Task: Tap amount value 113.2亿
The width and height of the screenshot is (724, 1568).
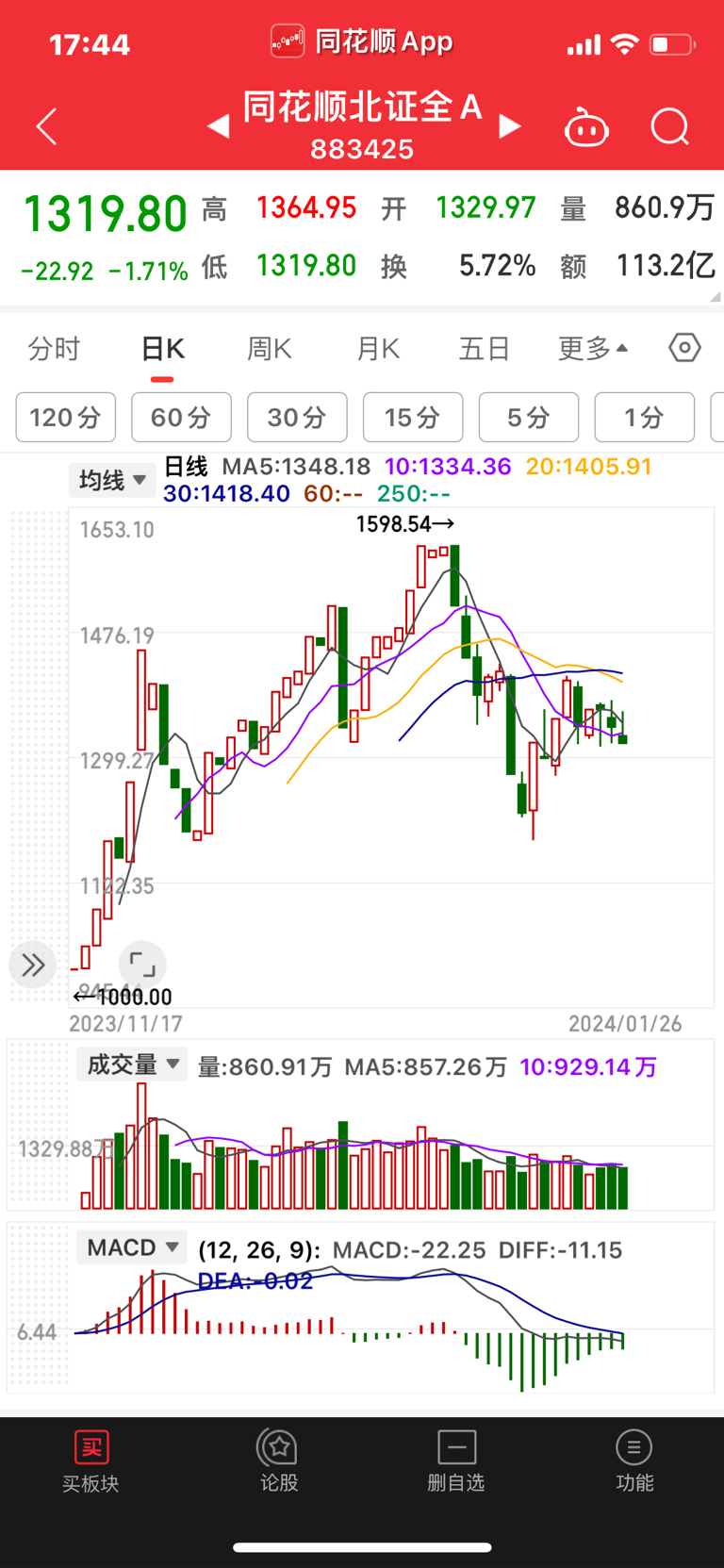Action: coord(666,266)
